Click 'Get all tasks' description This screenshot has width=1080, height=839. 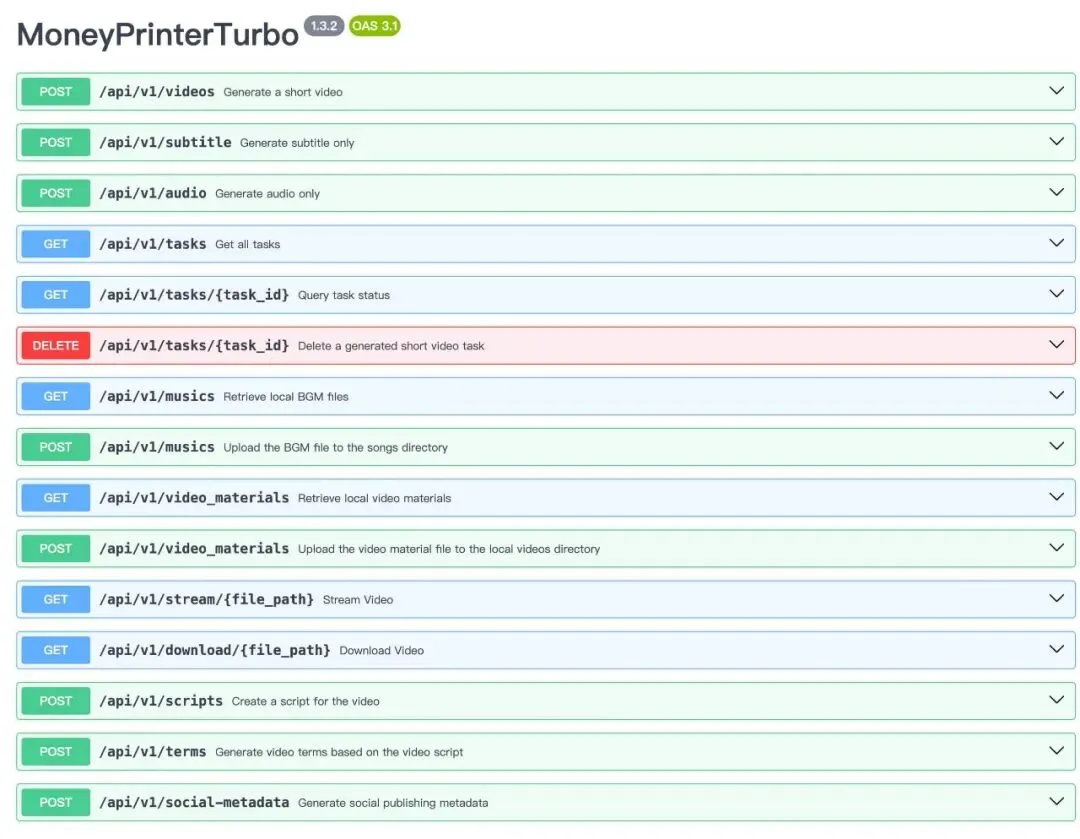247,245
